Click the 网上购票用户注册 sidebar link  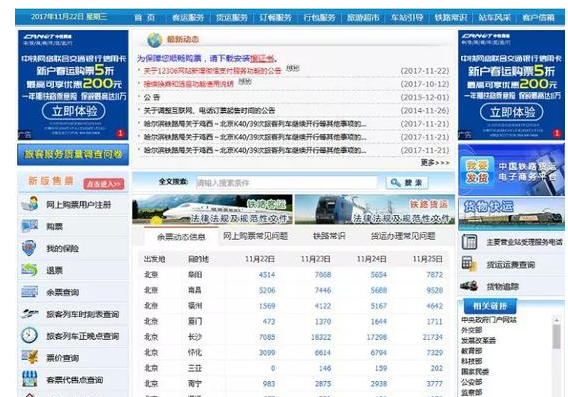click(79, 205)
